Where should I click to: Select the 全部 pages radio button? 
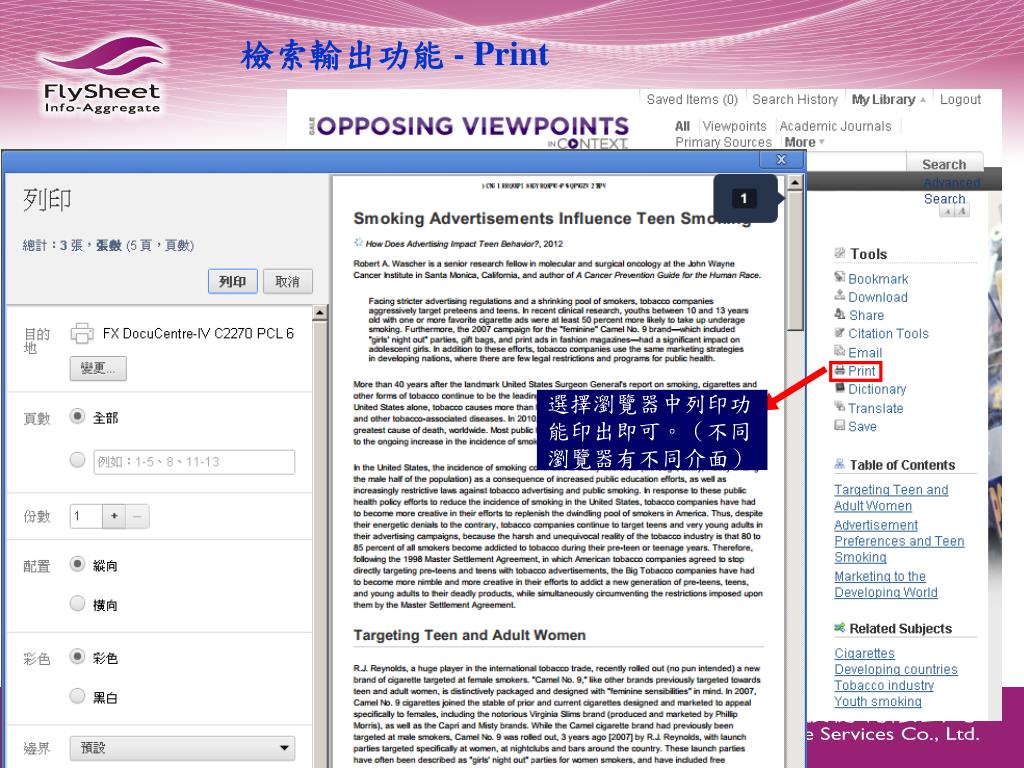click(77, 416)
